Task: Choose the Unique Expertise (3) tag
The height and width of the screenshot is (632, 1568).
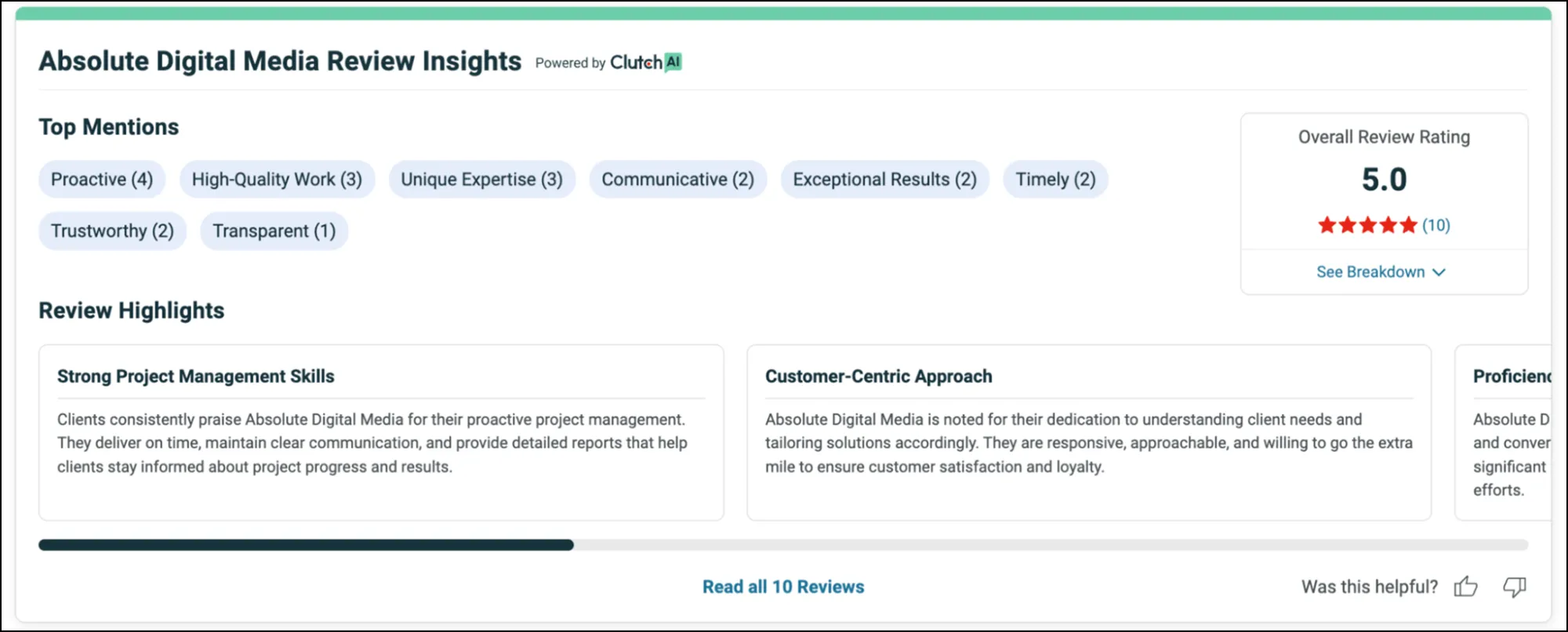Action: [x=482, y=180]
